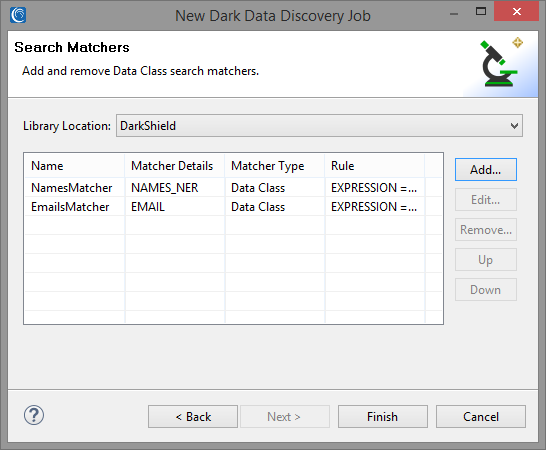
Task: Click the Remove... button
Action: tap(485, 230)
